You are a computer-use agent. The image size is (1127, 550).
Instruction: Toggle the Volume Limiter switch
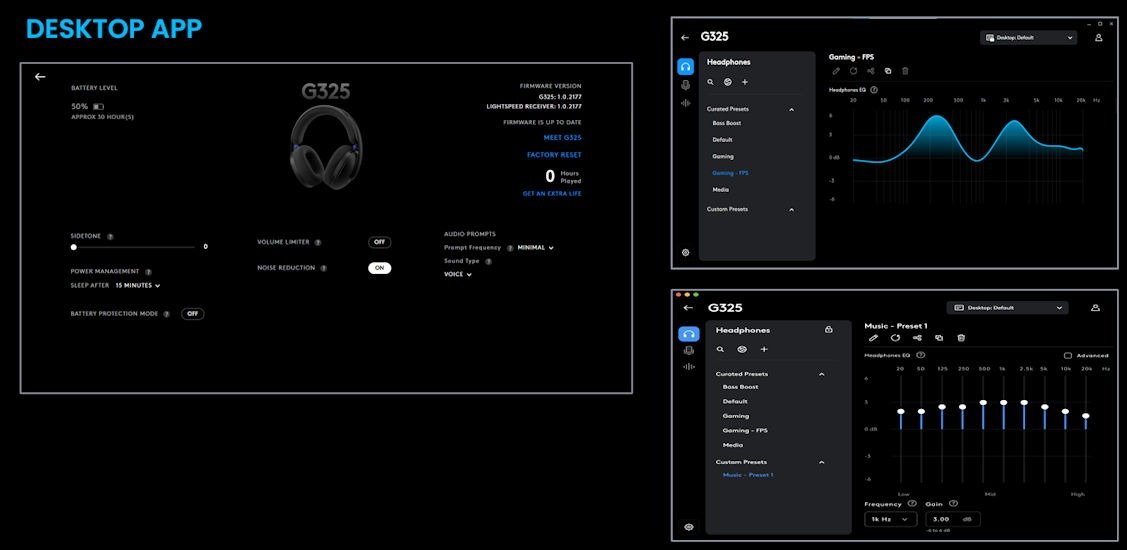379,242
